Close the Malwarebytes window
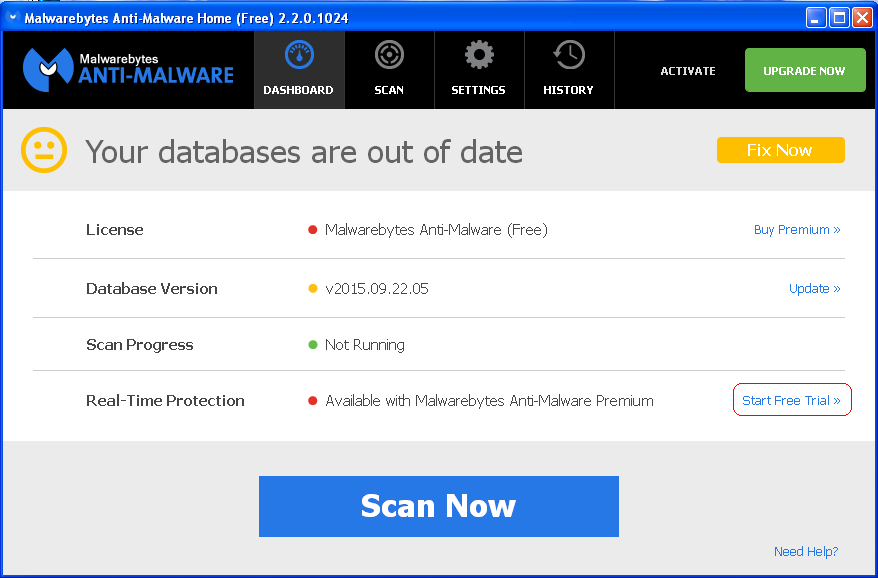 click(862, 18)
